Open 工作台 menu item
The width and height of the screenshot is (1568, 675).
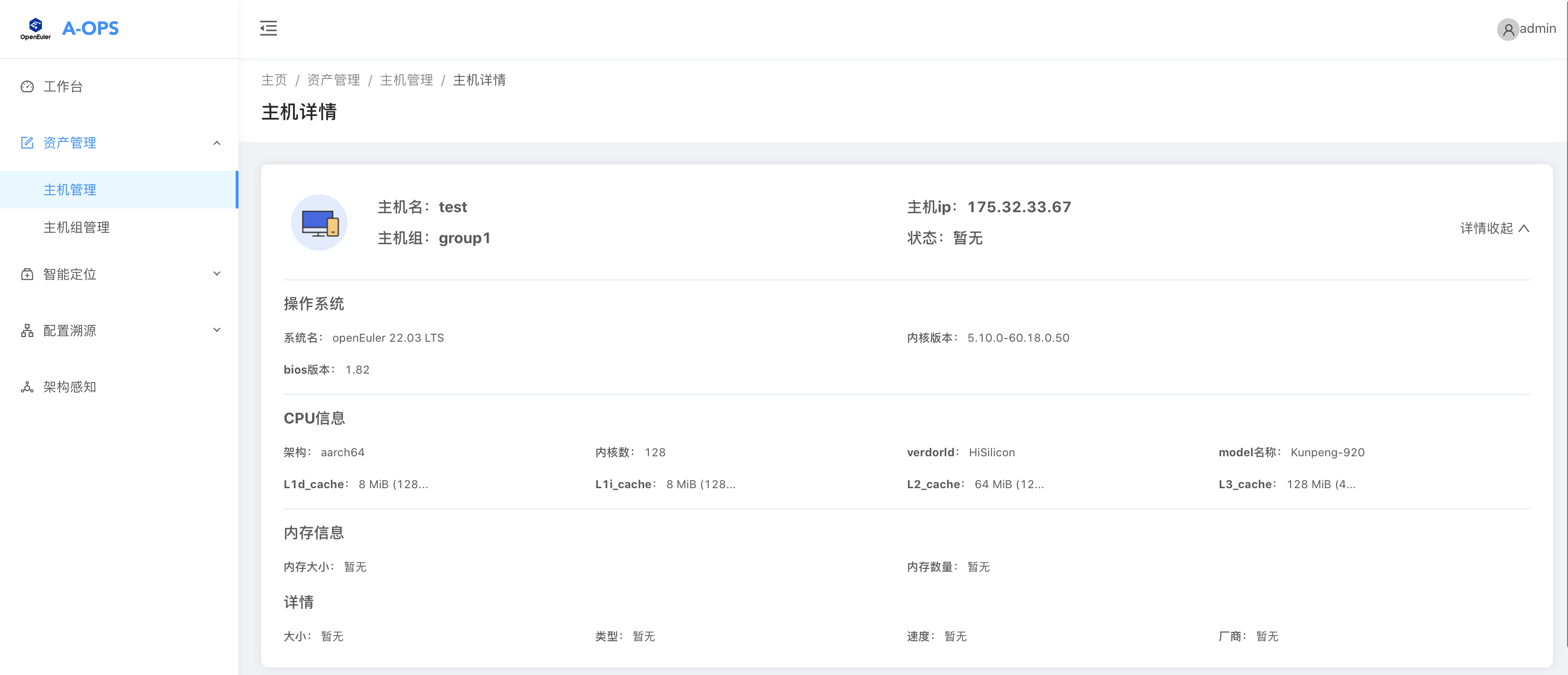pyautogui.click(x=63, y=86)
